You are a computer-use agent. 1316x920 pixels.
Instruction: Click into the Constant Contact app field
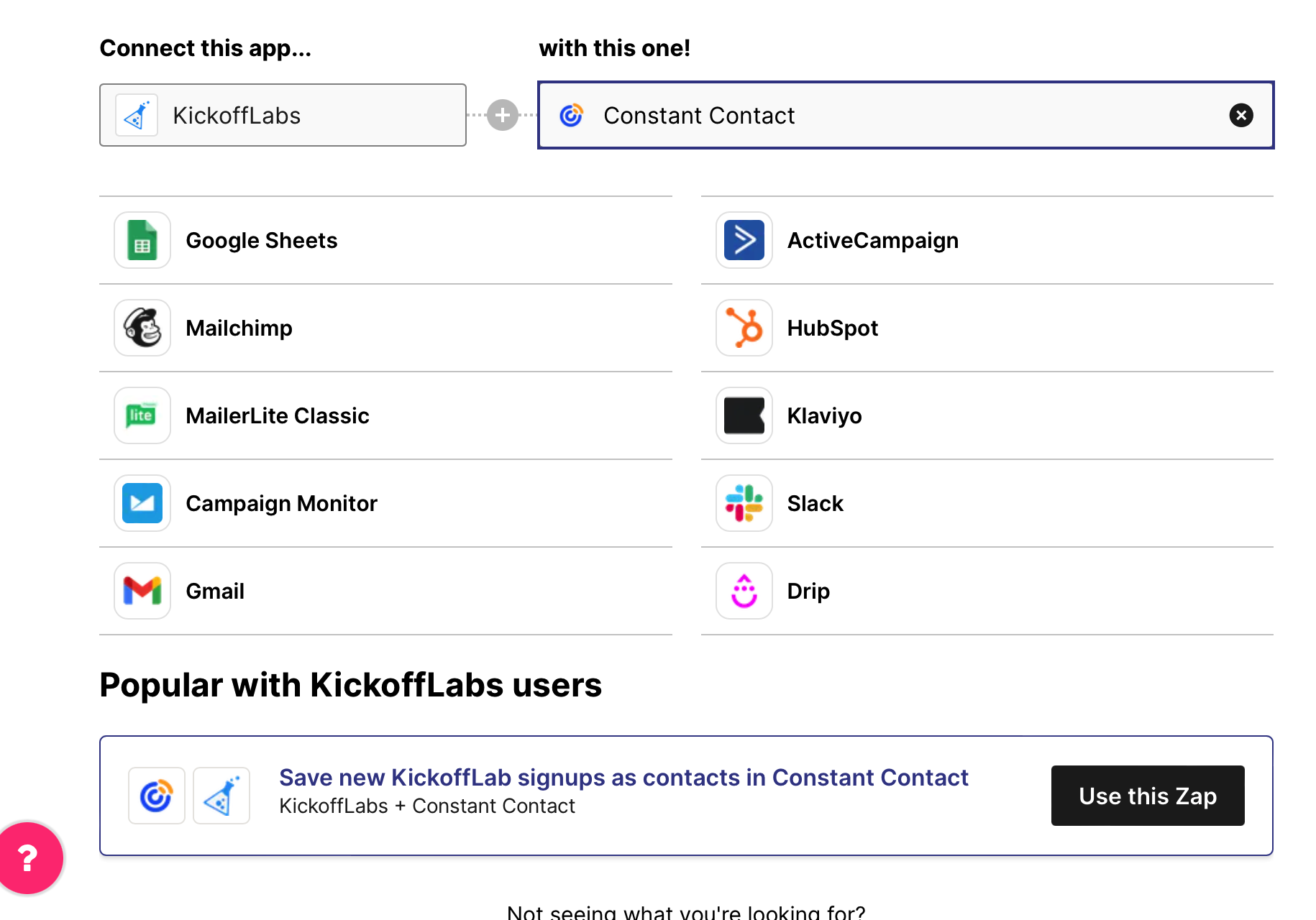[906, 115]
